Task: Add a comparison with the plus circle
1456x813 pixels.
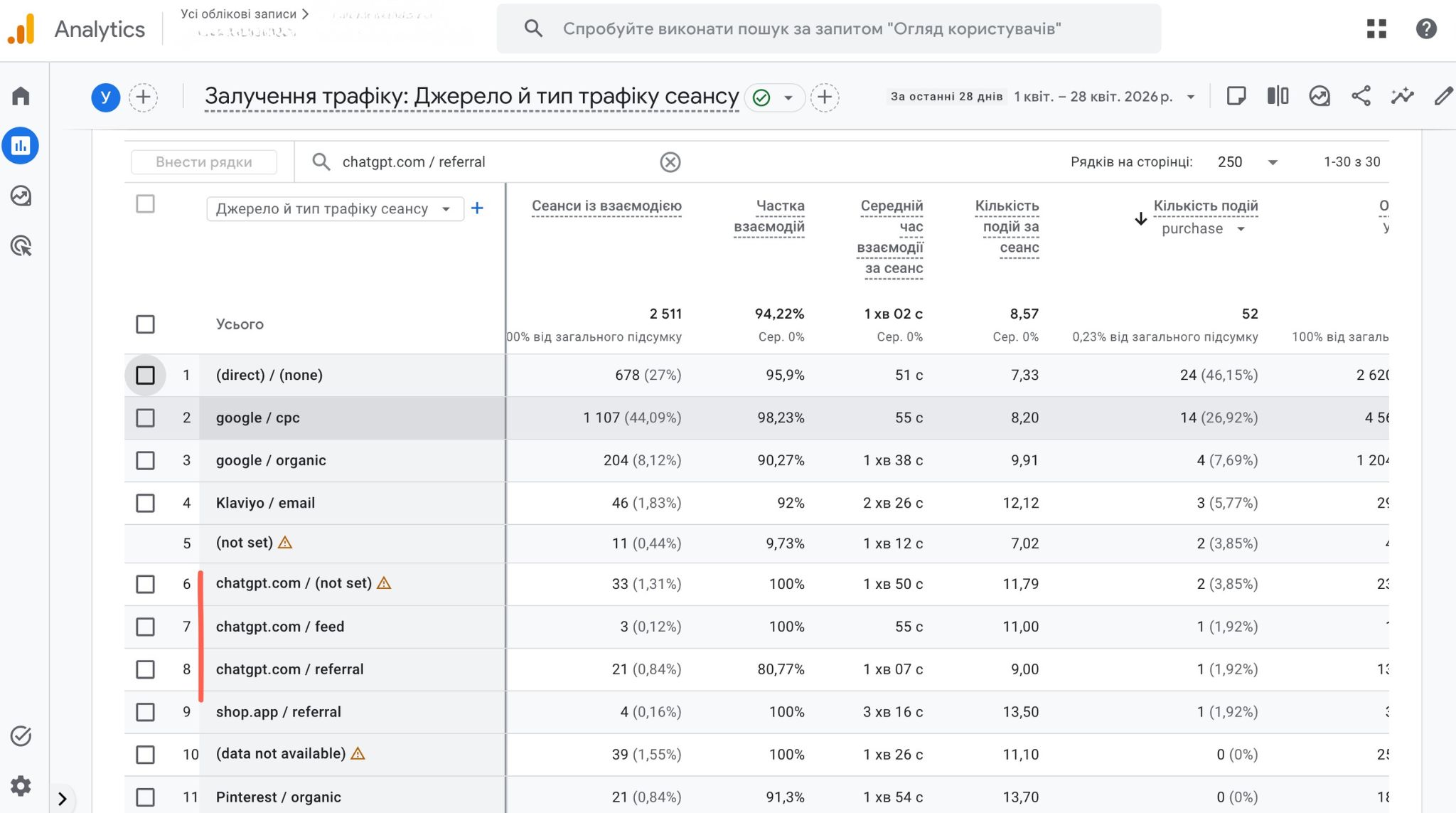Action: point(143,97)
